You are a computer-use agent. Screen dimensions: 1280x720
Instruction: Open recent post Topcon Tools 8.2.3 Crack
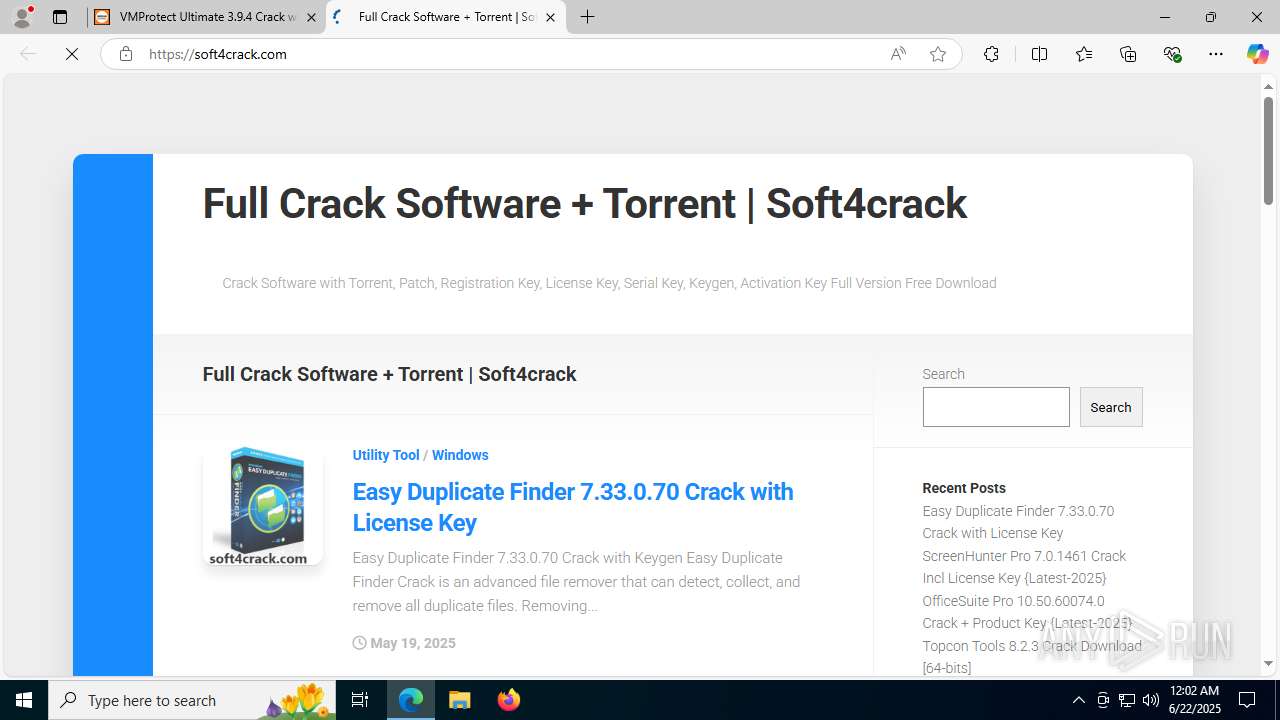(1032, 657)
